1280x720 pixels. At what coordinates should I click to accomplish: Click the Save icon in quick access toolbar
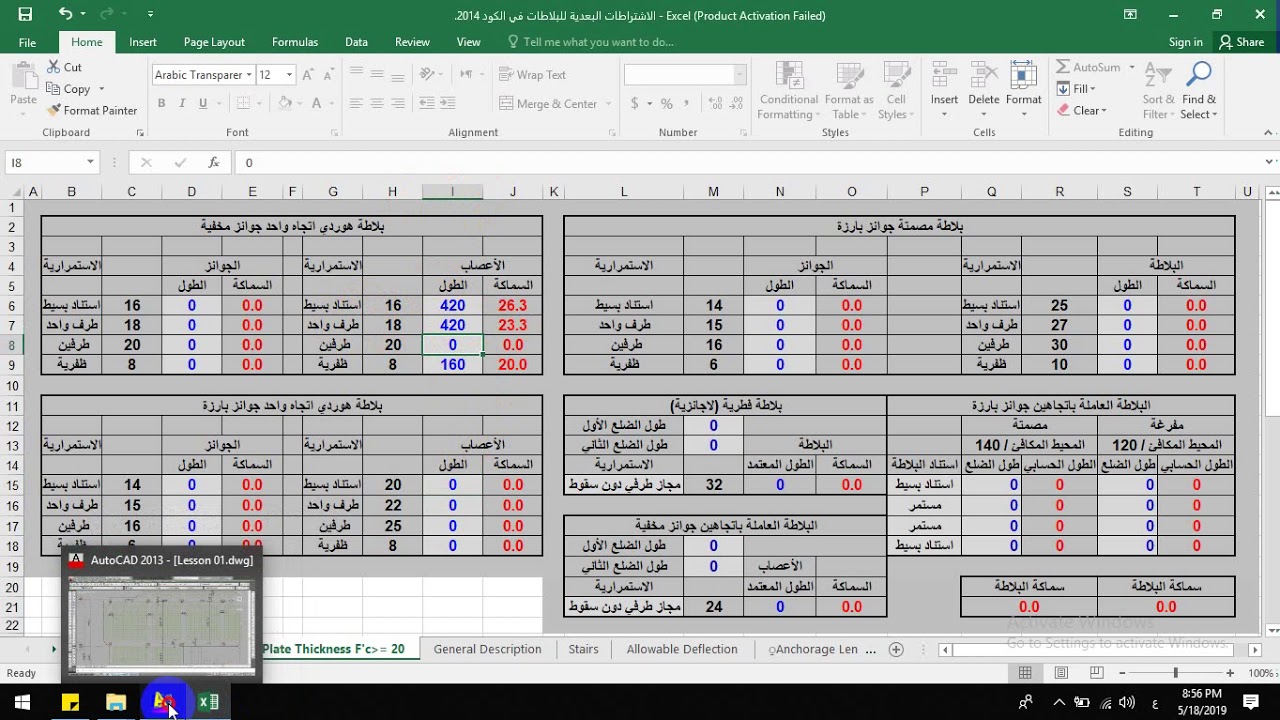(x=25, y=14)
